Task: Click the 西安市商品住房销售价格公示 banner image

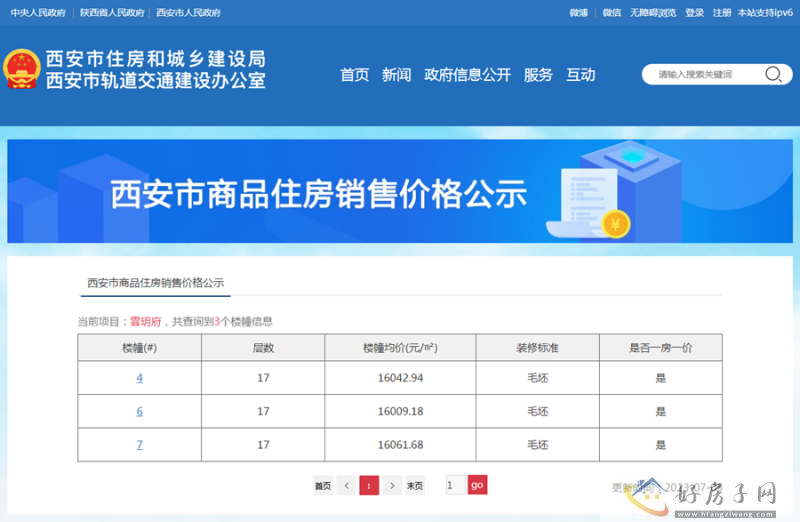Action: pyautogui.click(x=400, y=191)
